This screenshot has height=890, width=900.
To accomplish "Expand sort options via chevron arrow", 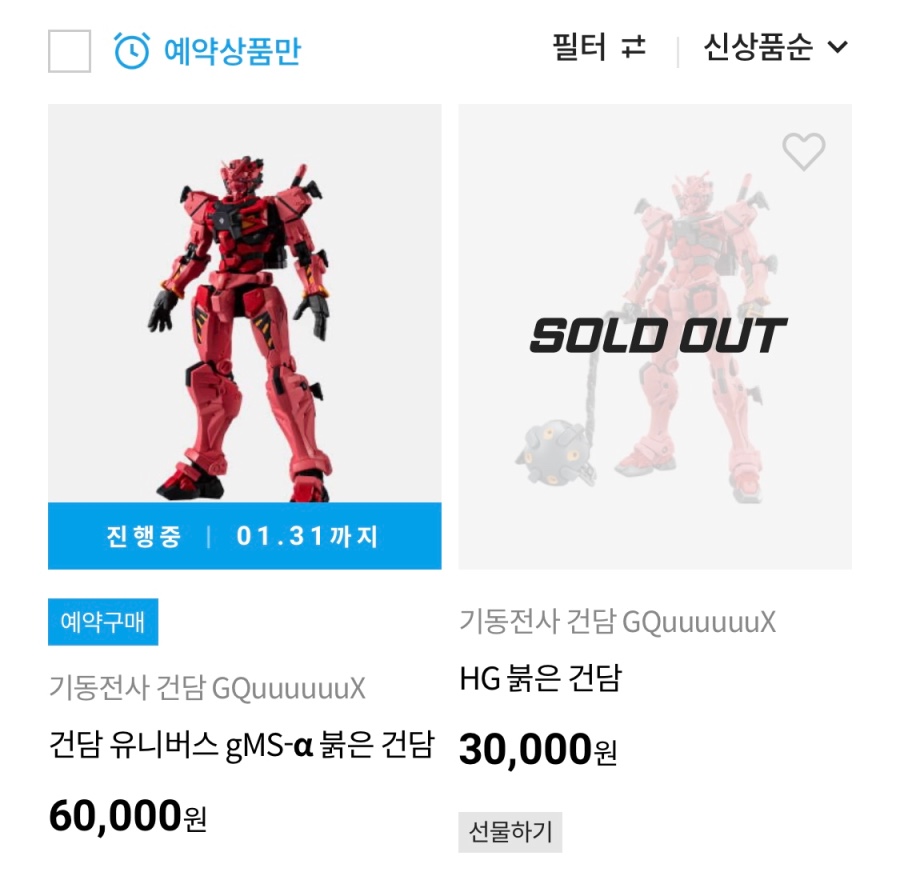I will click(838, 47).
